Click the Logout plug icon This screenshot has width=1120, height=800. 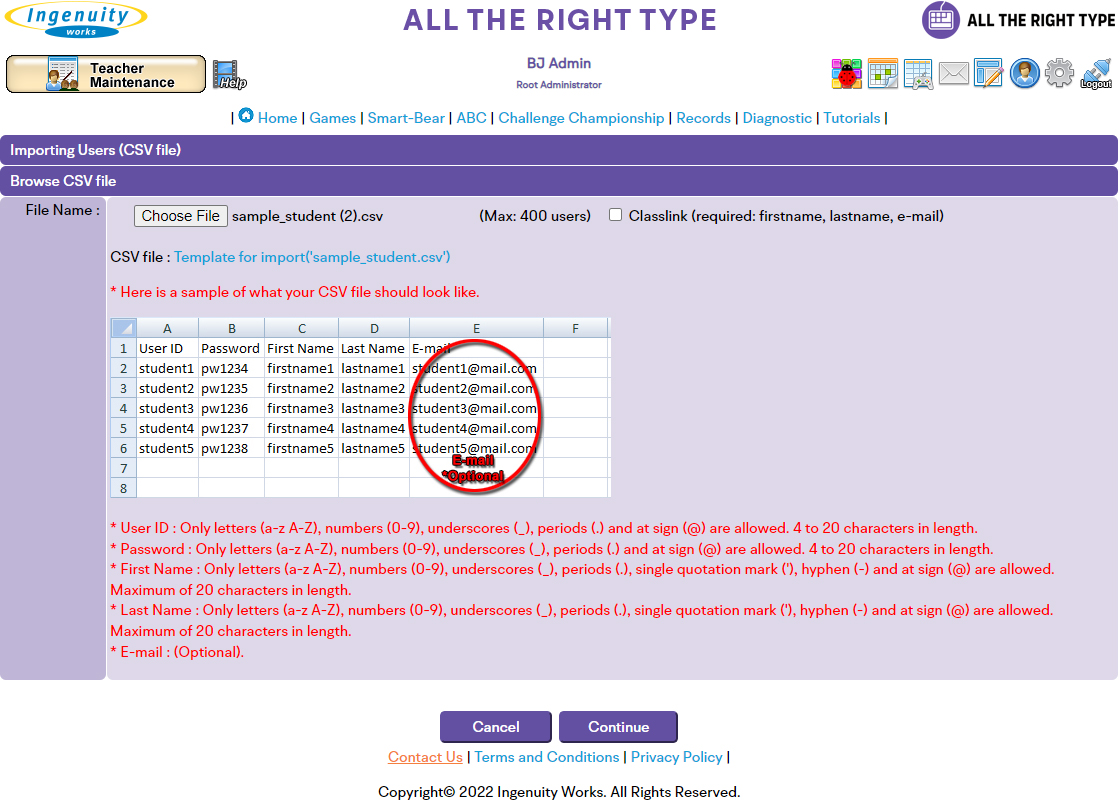point(1096,73)
